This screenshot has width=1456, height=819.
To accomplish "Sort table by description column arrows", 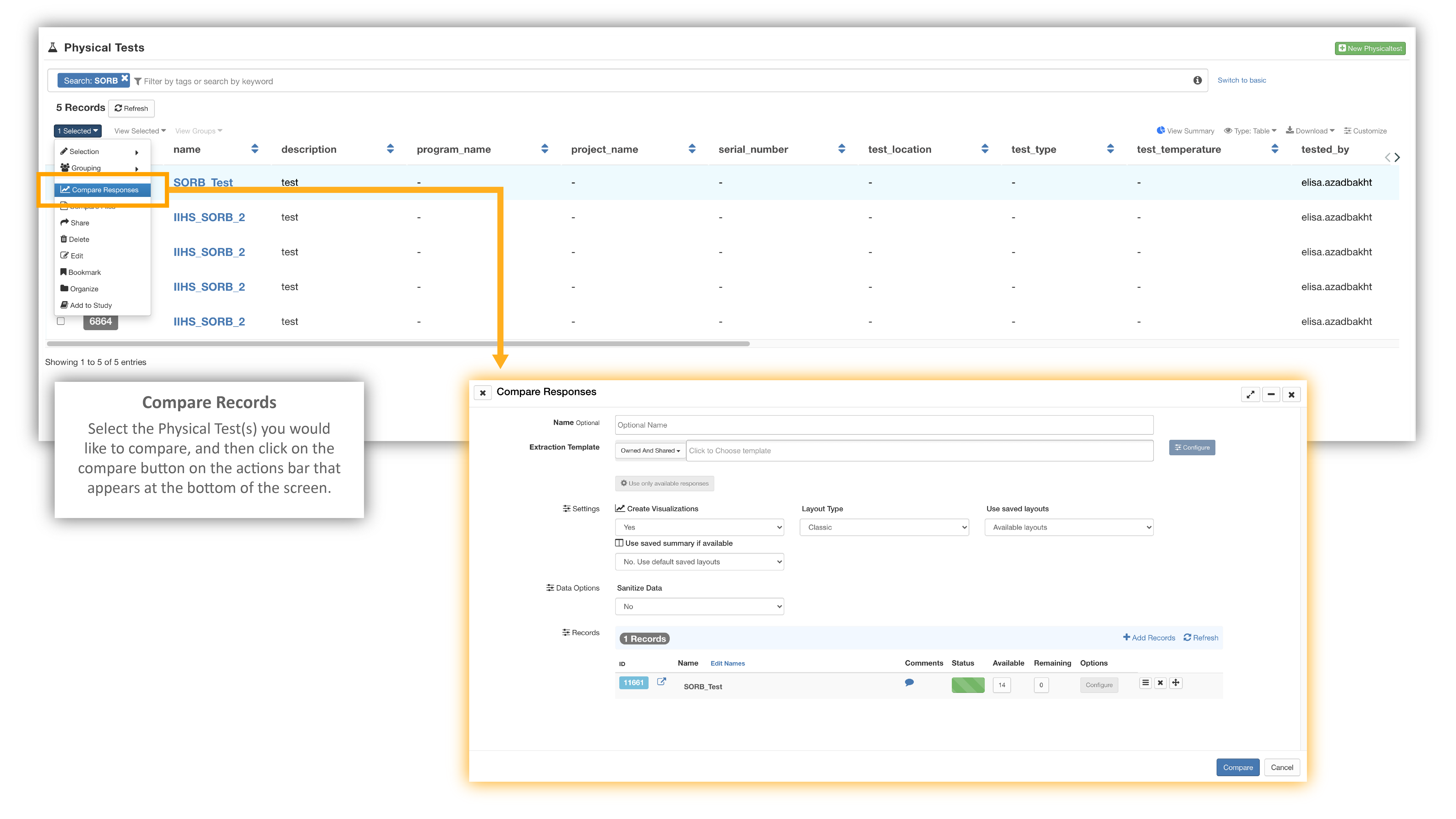I will point(390,149).
